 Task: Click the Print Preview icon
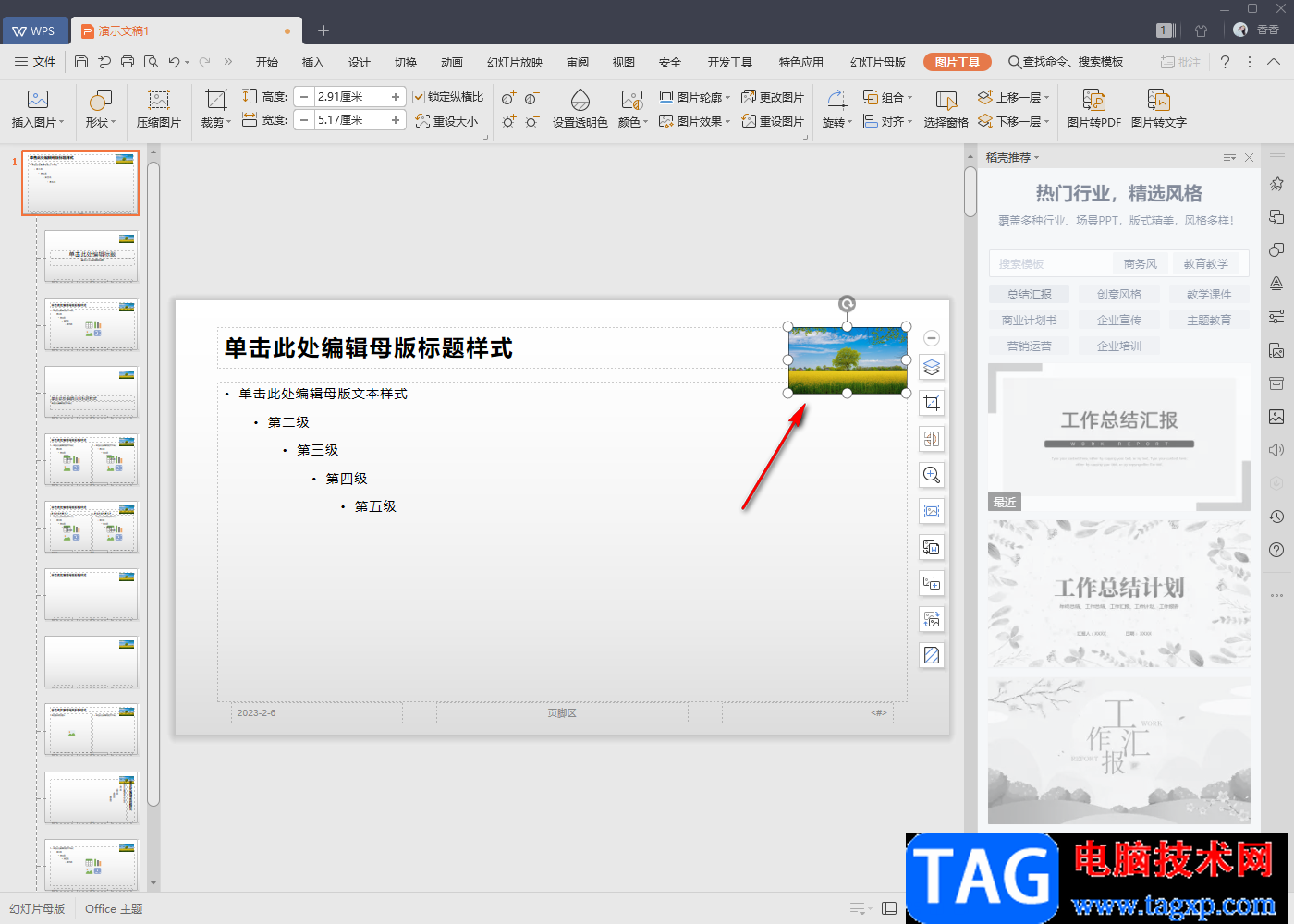point(151,62)
